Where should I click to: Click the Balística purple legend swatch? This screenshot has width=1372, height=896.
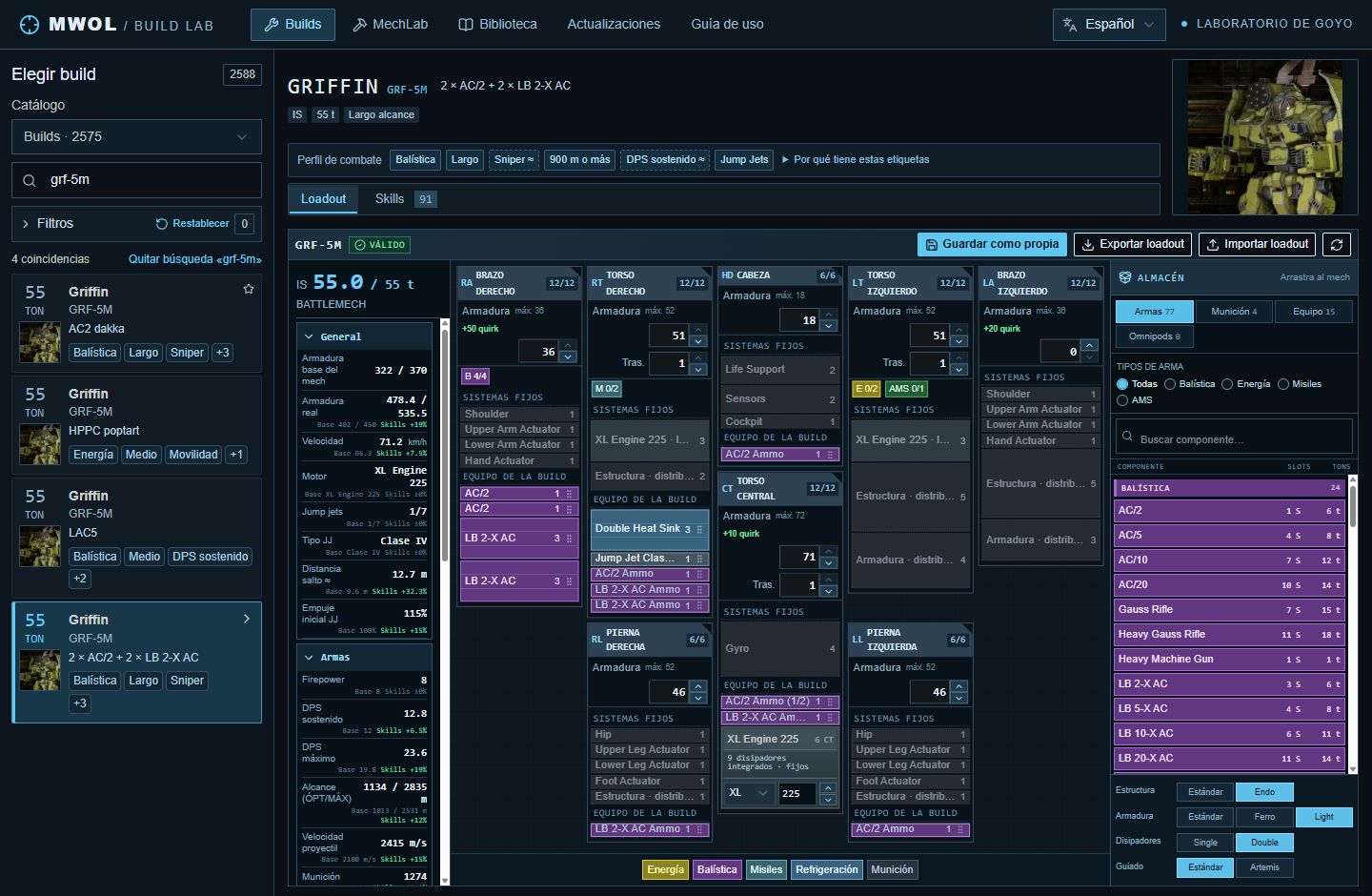pos(716,869)
